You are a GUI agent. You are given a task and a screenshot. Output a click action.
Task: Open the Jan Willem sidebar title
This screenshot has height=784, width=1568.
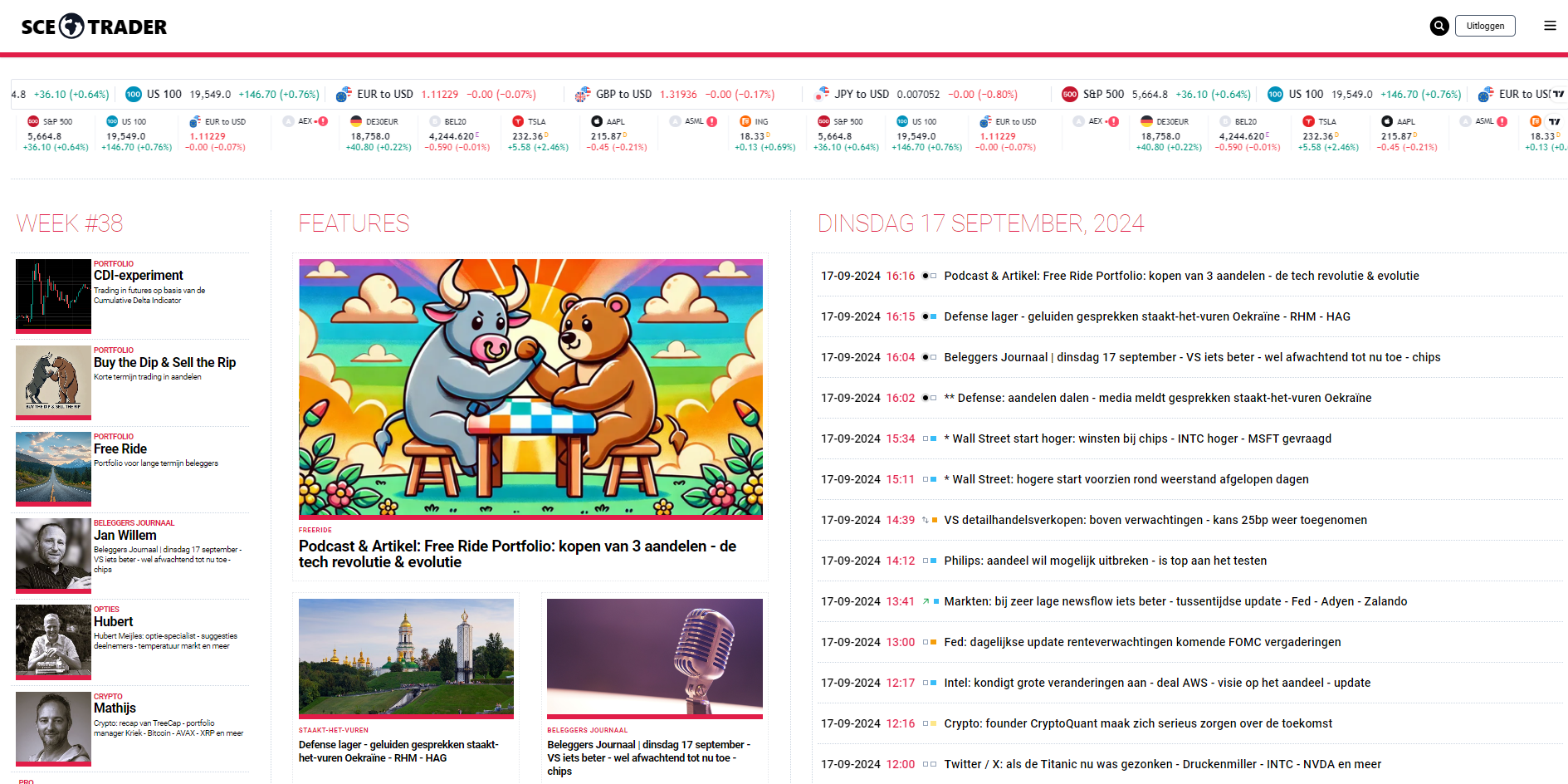pos(125,536)
